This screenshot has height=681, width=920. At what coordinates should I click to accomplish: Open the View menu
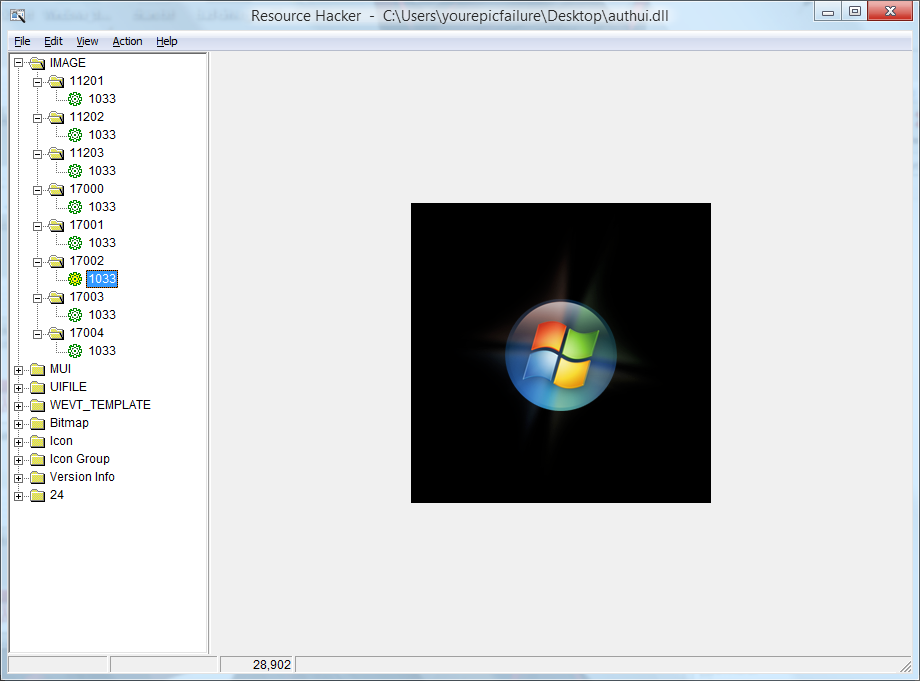point(87,41)
